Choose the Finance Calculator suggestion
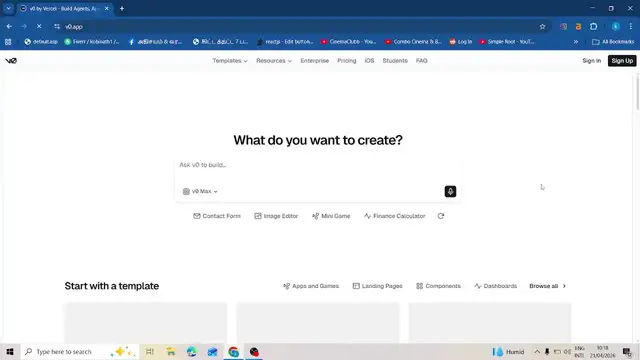Screen dimensions: 640x360 click(x=394, y=216)
